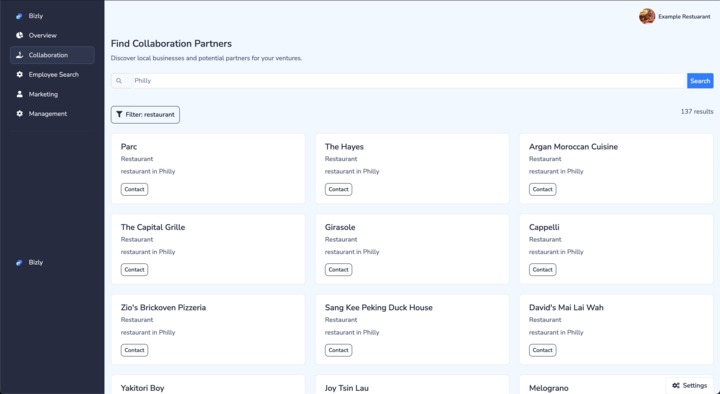The height and width of the screenshot is (394, 720).
Task: Click David's Mai Lai Wah title
Action: click(566, 308)
